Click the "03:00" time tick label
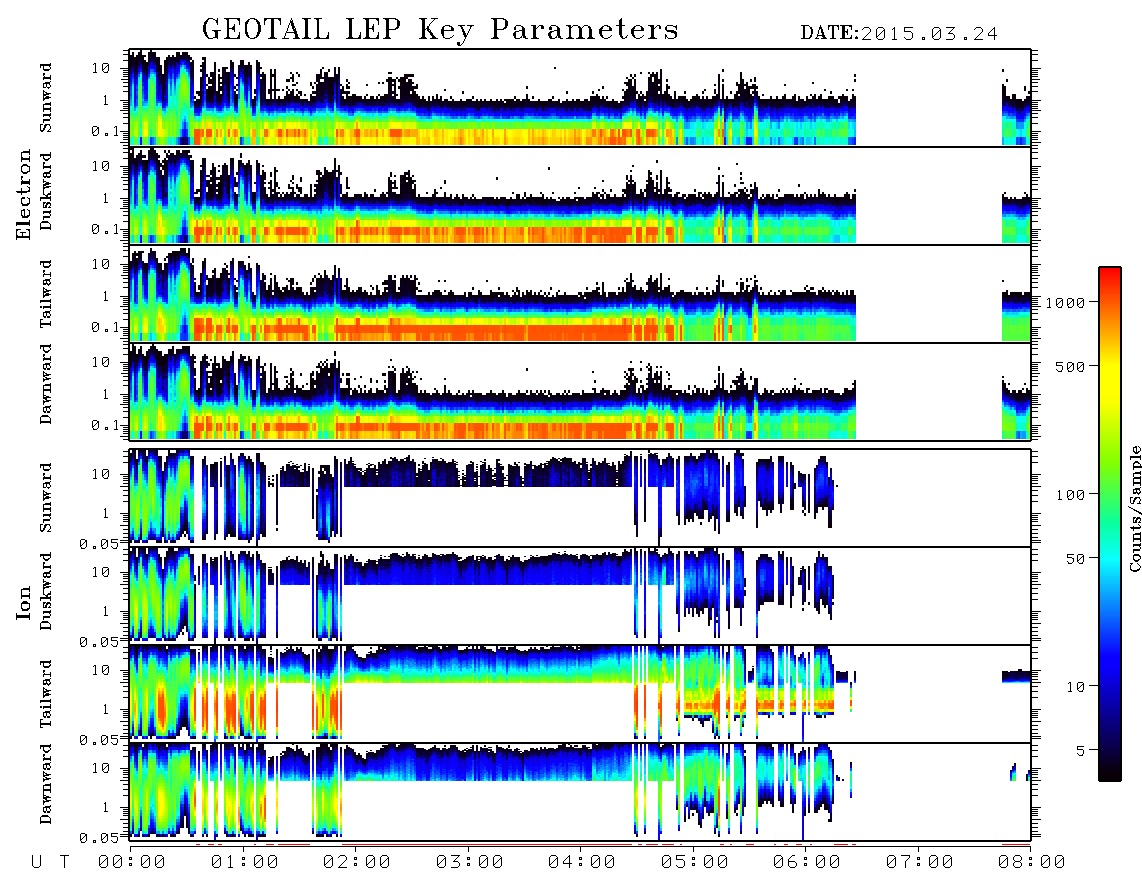Viewport: 1142px width, 880px height. pos(470,862)
